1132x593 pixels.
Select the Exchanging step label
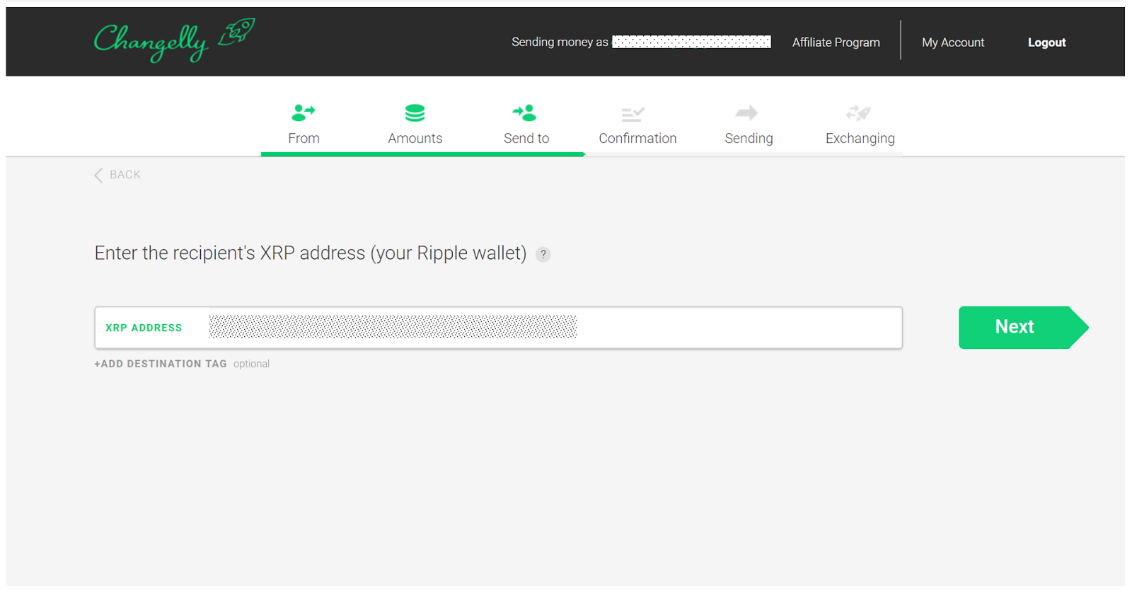click(x=860, y=138)
